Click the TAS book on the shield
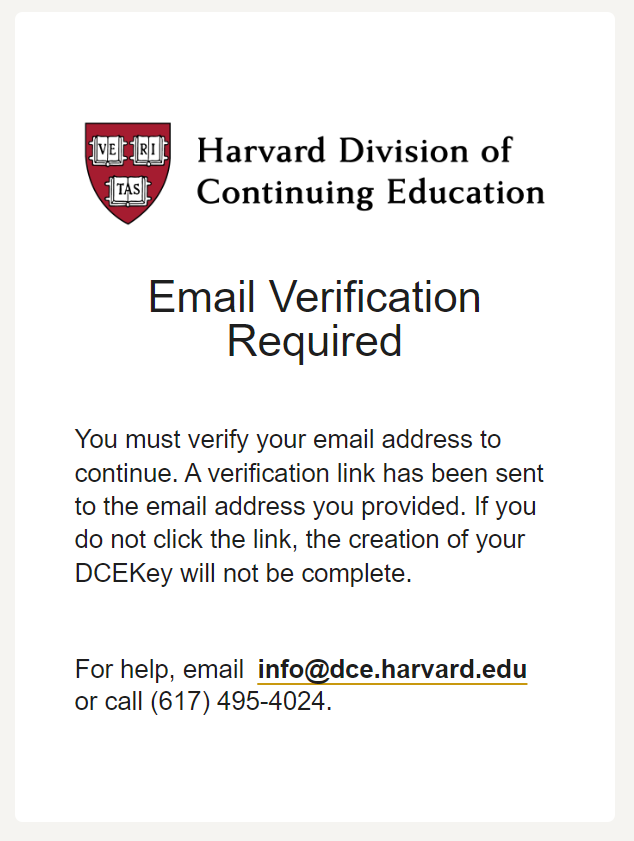Viewport: 634px width, 841px height. pos(128,188)
